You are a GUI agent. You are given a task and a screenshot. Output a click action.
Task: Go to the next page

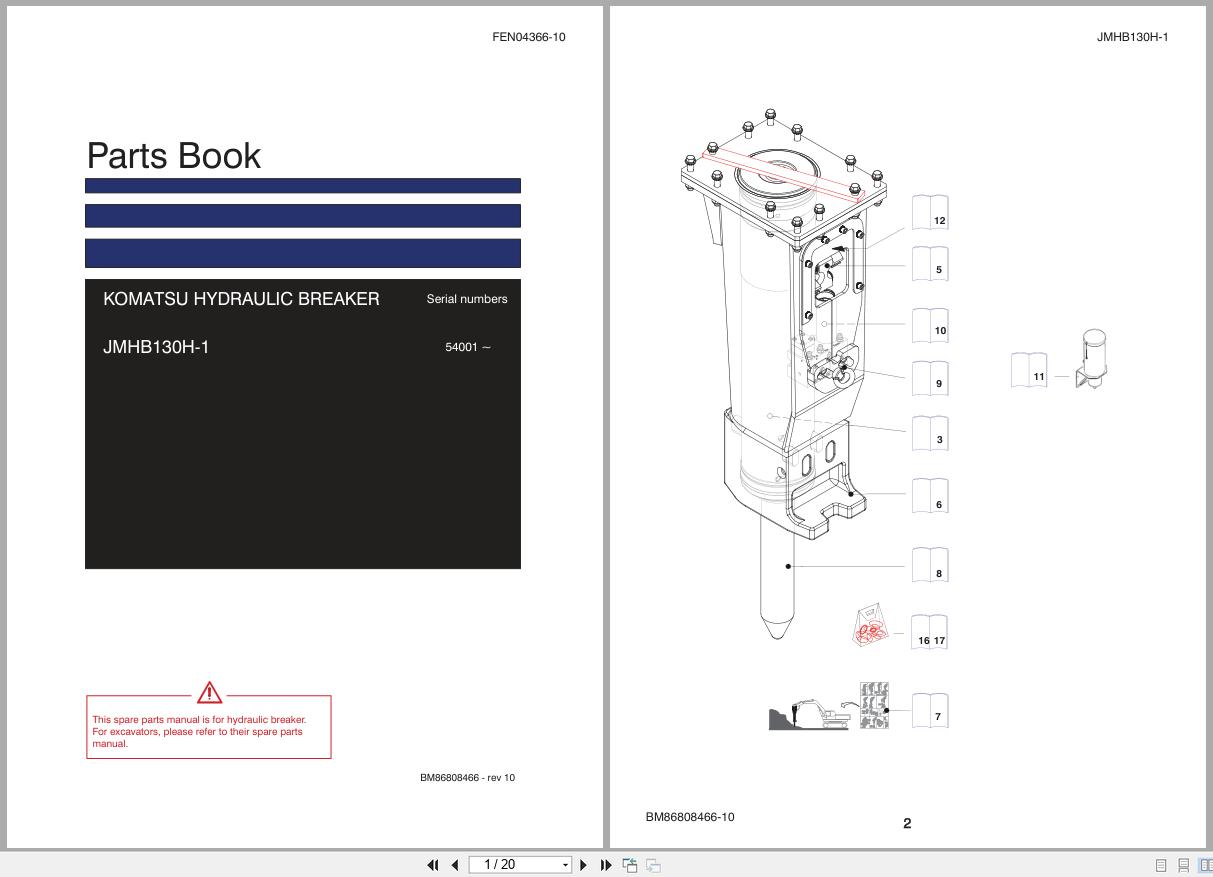click(x=584, y=865)
